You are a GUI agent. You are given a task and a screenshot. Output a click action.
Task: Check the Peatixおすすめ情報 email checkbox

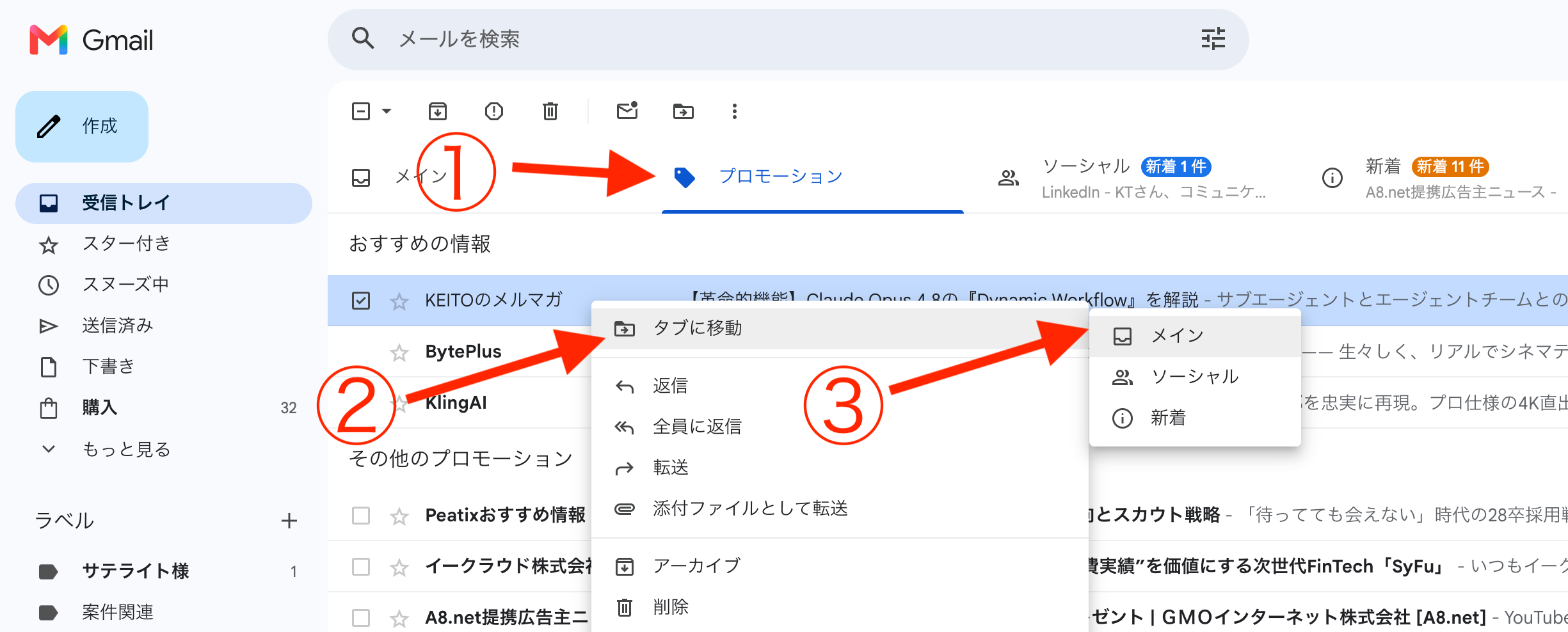click(x=361, y=515)
